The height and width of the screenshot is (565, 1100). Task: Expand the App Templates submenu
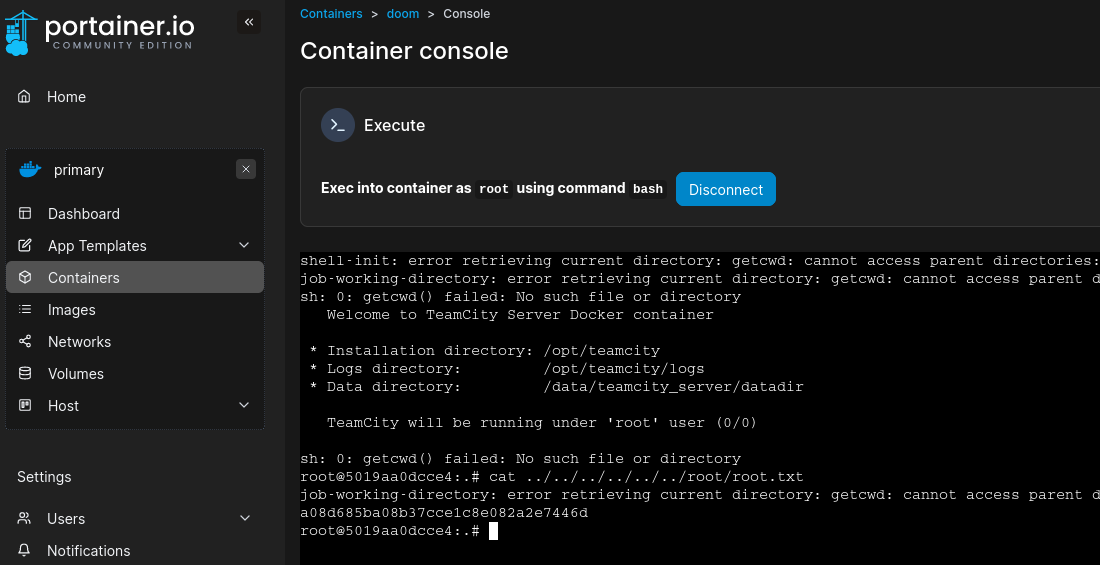244,246
